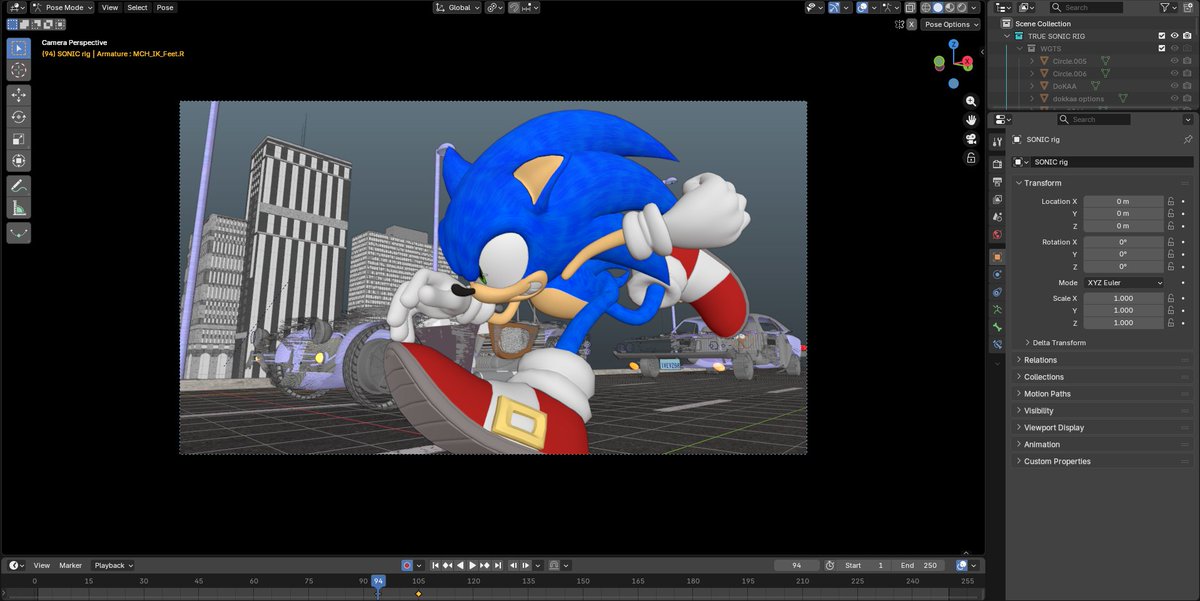Open the Object Constraints properties tab
The width and height of the screenshot is (1200, 601).
pos(997,292)
